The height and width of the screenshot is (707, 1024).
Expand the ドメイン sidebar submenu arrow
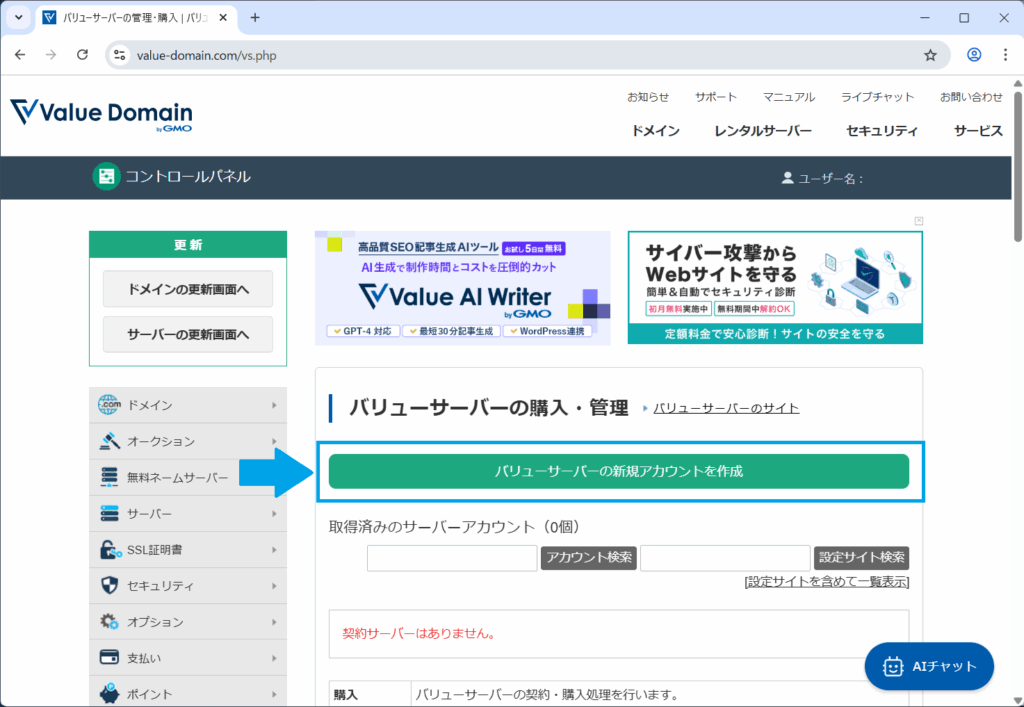tap(274, 405)
